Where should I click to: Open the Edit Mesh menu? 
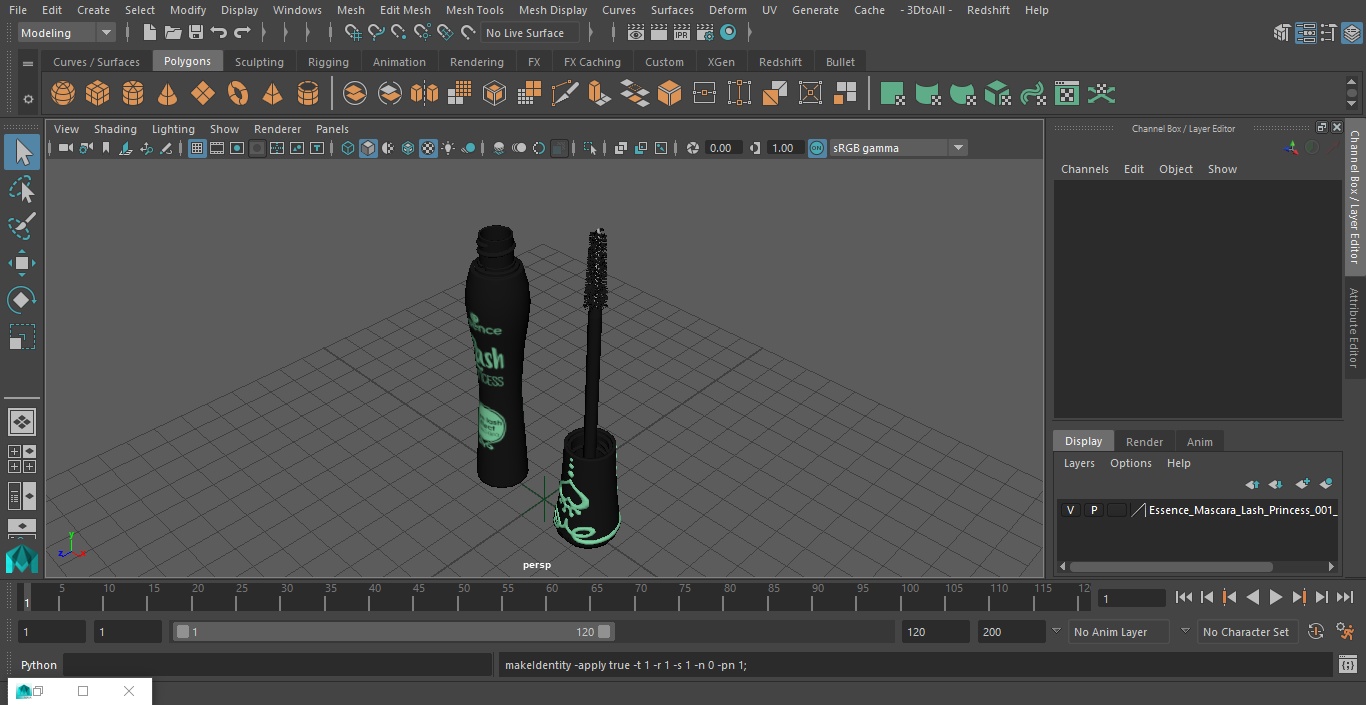[x=405, y=10]
